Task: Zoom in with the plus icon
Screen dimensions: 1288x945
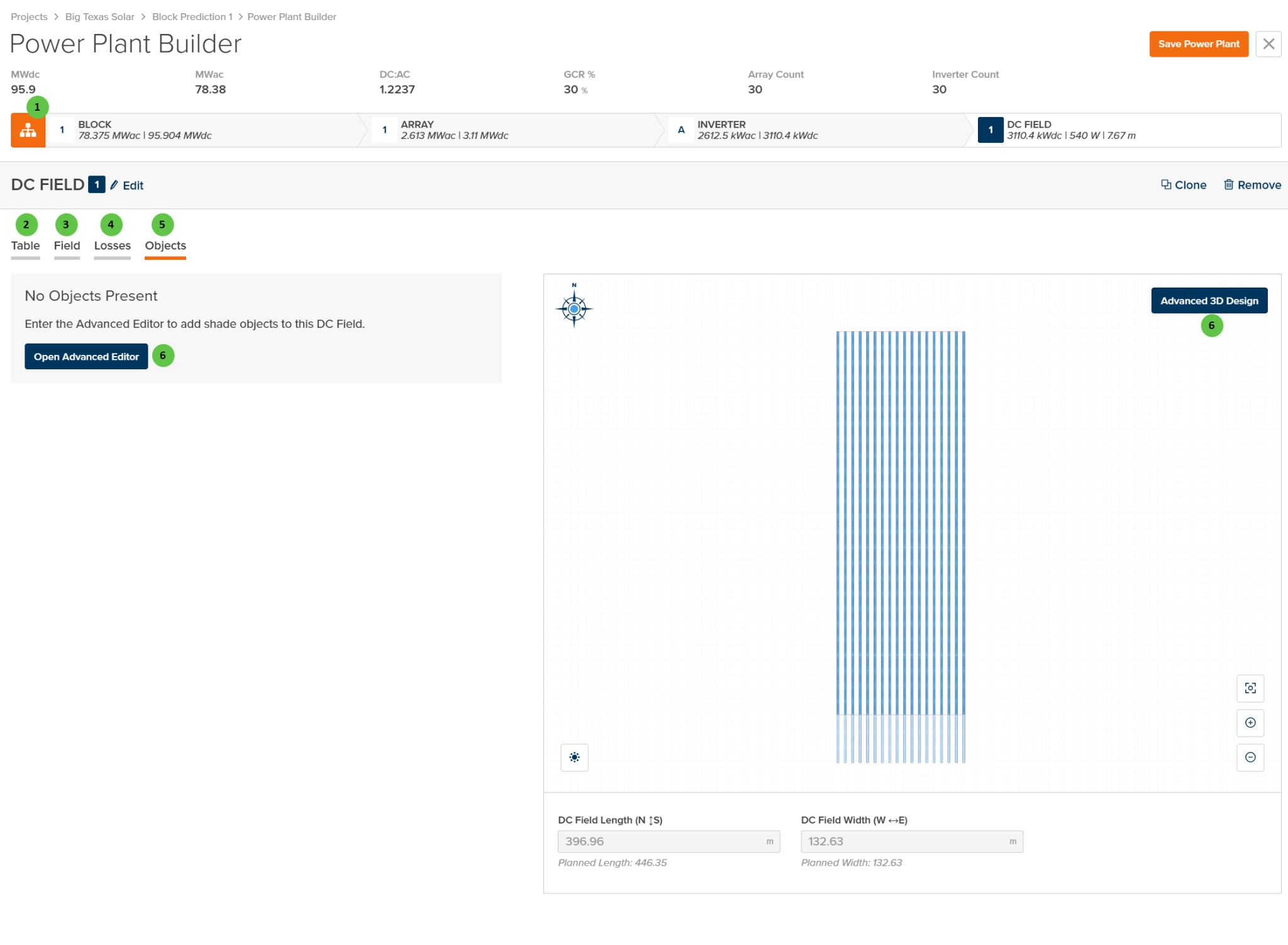Action: point(1250,722)
